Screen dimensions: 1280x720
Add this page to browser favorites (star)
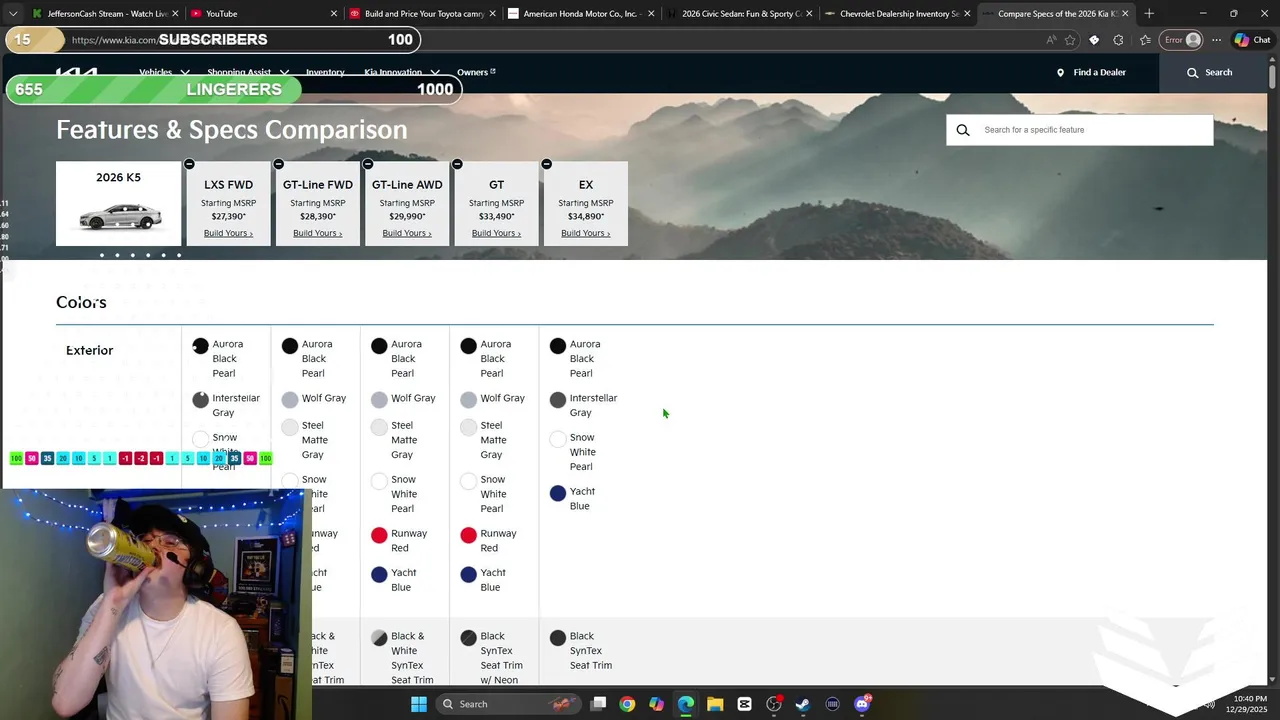click(1070, 40)
